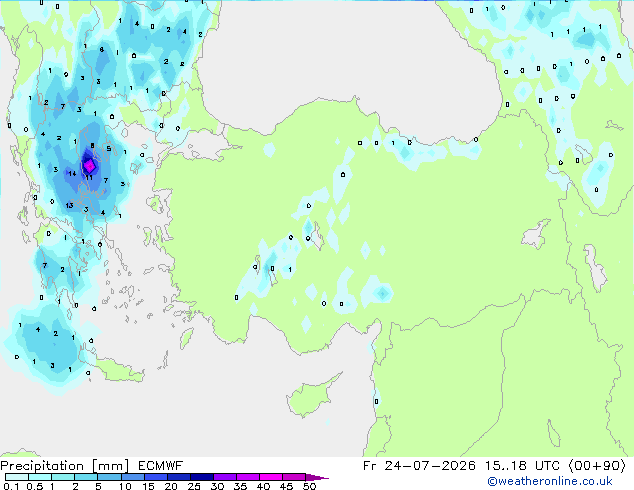Click the 'Precipitation' title word

(x=42, y=466)
